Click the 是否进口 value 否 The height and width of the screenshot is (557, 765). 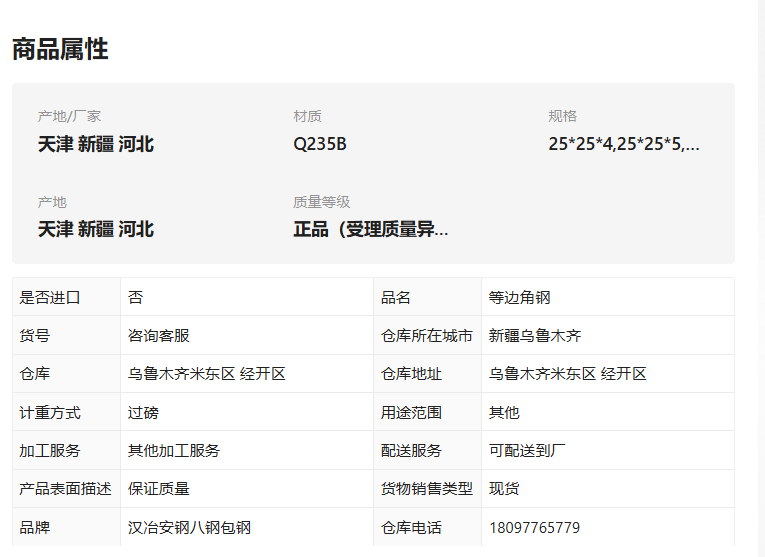coord(135,298)
